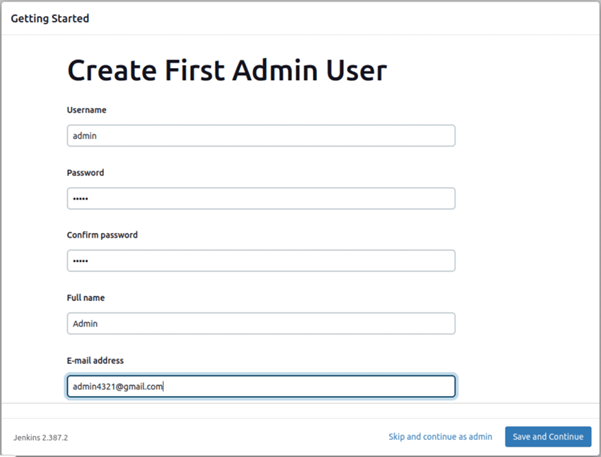Click the Save and Continue button
The width and height of the screenshot is (601, 457).
548,437
